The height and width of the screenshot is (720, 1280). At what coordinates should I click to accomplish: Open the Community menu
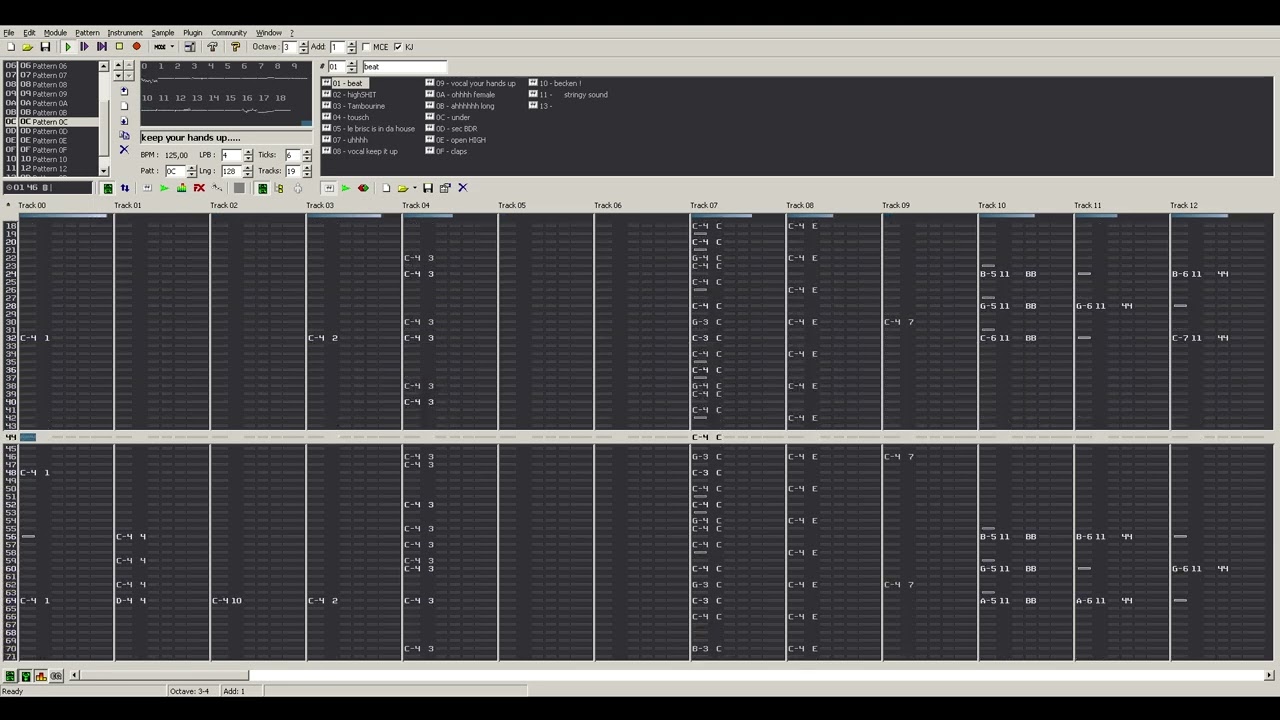click(229, 33)
